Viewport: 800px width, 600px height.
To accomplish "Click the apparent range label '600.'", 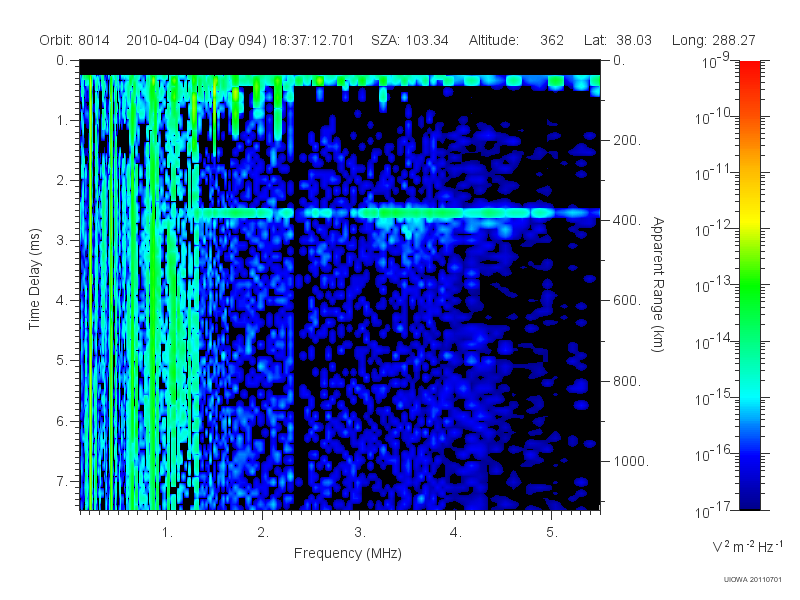I will click(627, 301).
